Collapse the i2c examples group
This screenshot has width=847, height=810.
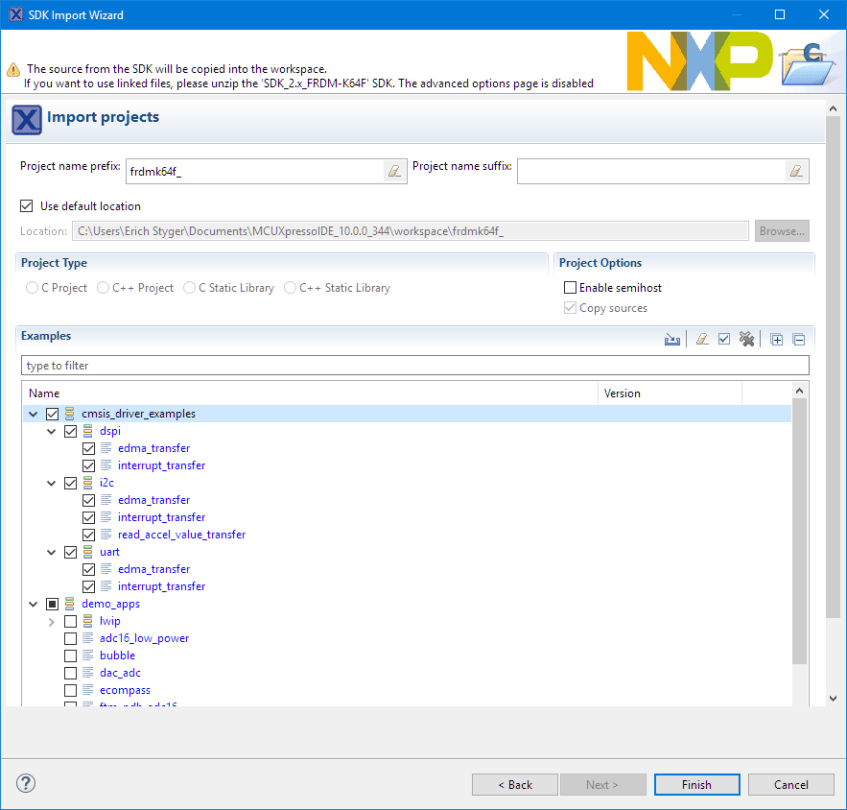pyautogui.click(x=51, y=482)
